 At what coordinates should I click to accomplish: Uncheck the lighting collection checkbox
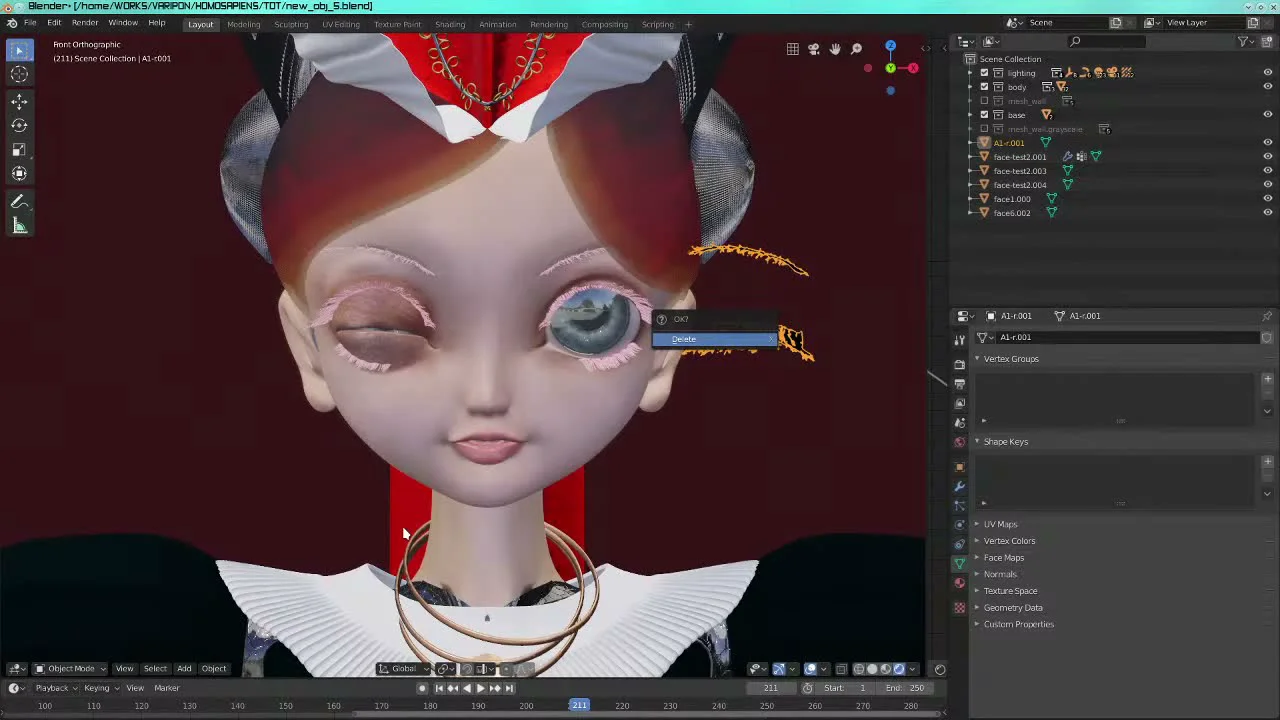tap(984, 73)
